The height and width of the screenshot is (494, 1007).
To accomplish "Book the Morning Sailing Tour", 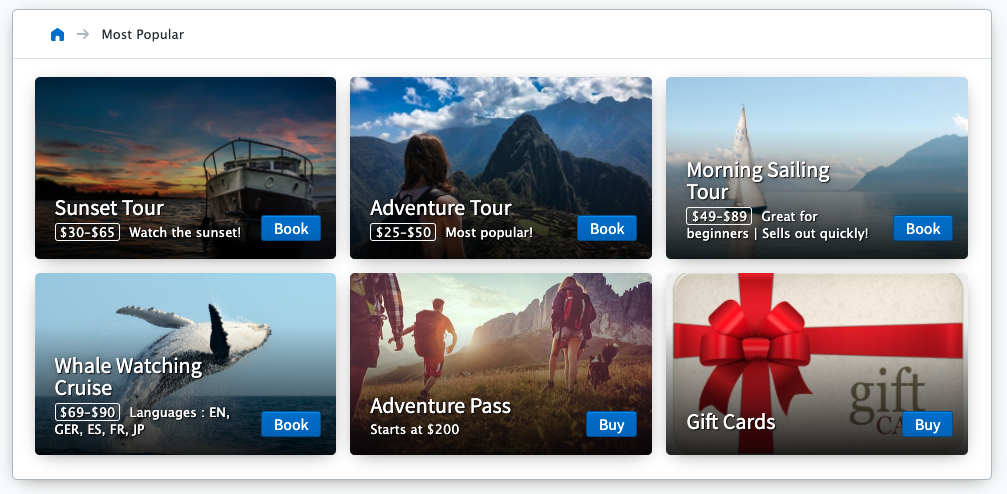I will (x=922, y=229).
